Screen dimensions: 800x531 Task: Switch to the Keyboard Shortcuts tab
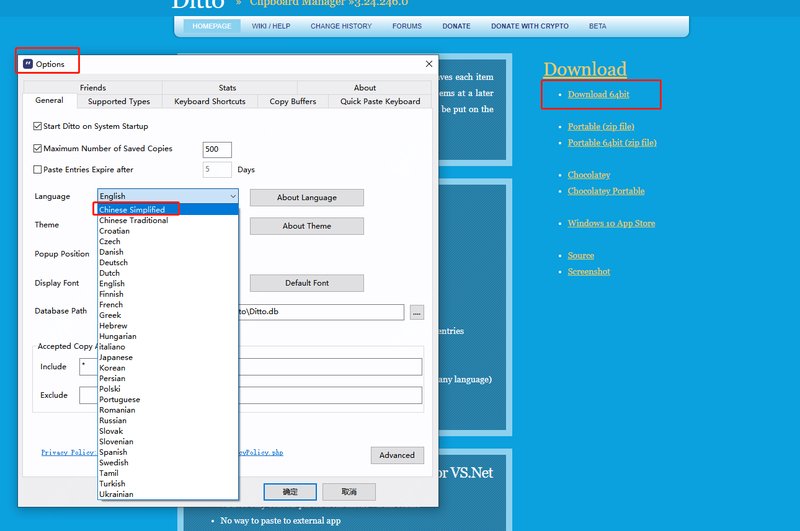(209, 101)
